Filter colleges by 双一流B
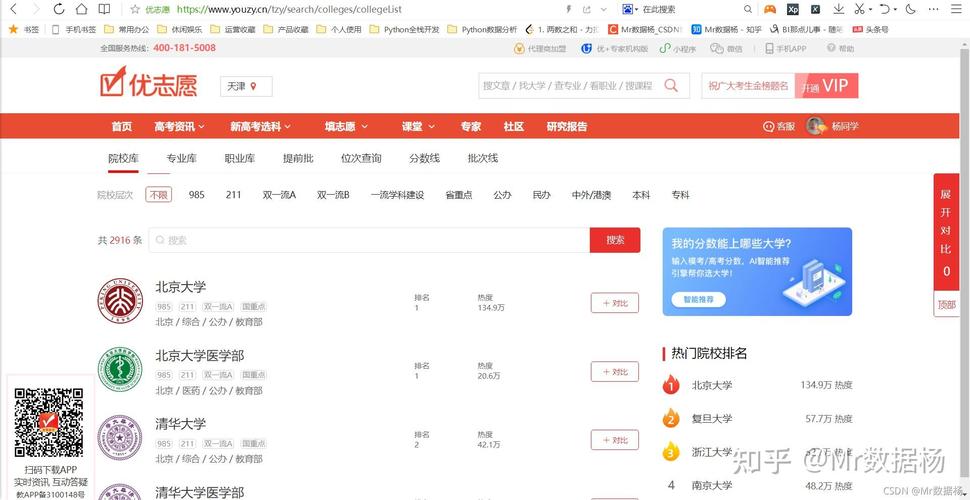The image size is (970, 500). pos(333,195)
